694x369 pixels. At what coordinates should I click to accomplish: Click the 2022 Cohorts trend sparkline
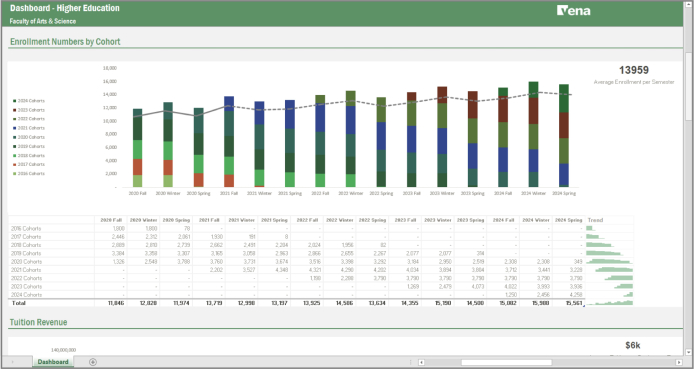tap(618, 278)
